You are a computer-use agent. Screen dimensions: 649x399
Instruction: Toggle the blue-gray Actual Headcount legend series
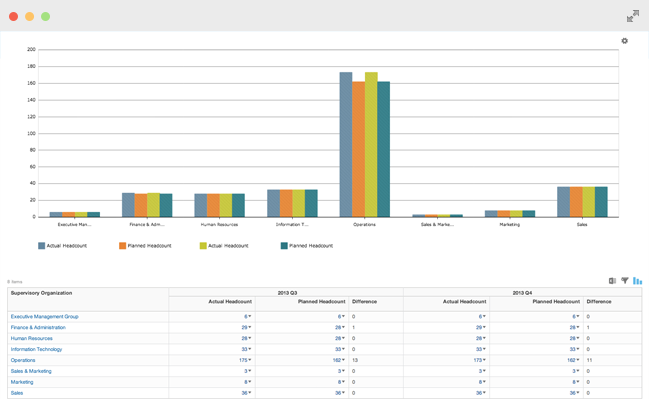tap(62, 246)
